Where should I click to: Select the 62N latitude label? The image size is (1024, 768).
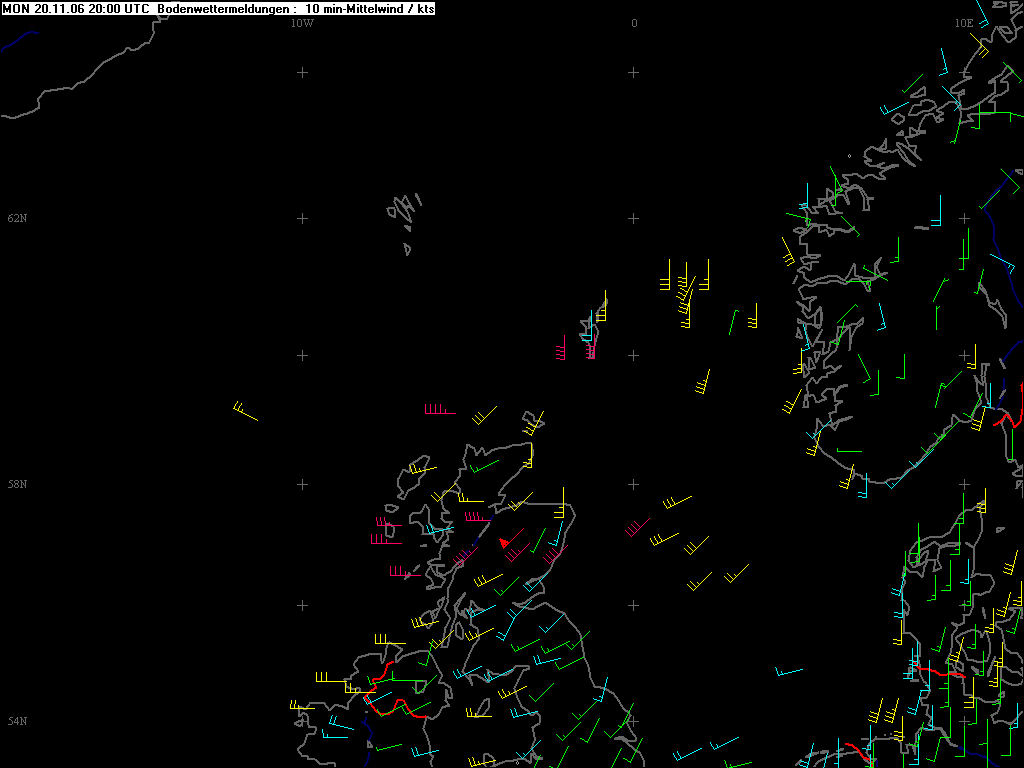(x=17, y=218)
